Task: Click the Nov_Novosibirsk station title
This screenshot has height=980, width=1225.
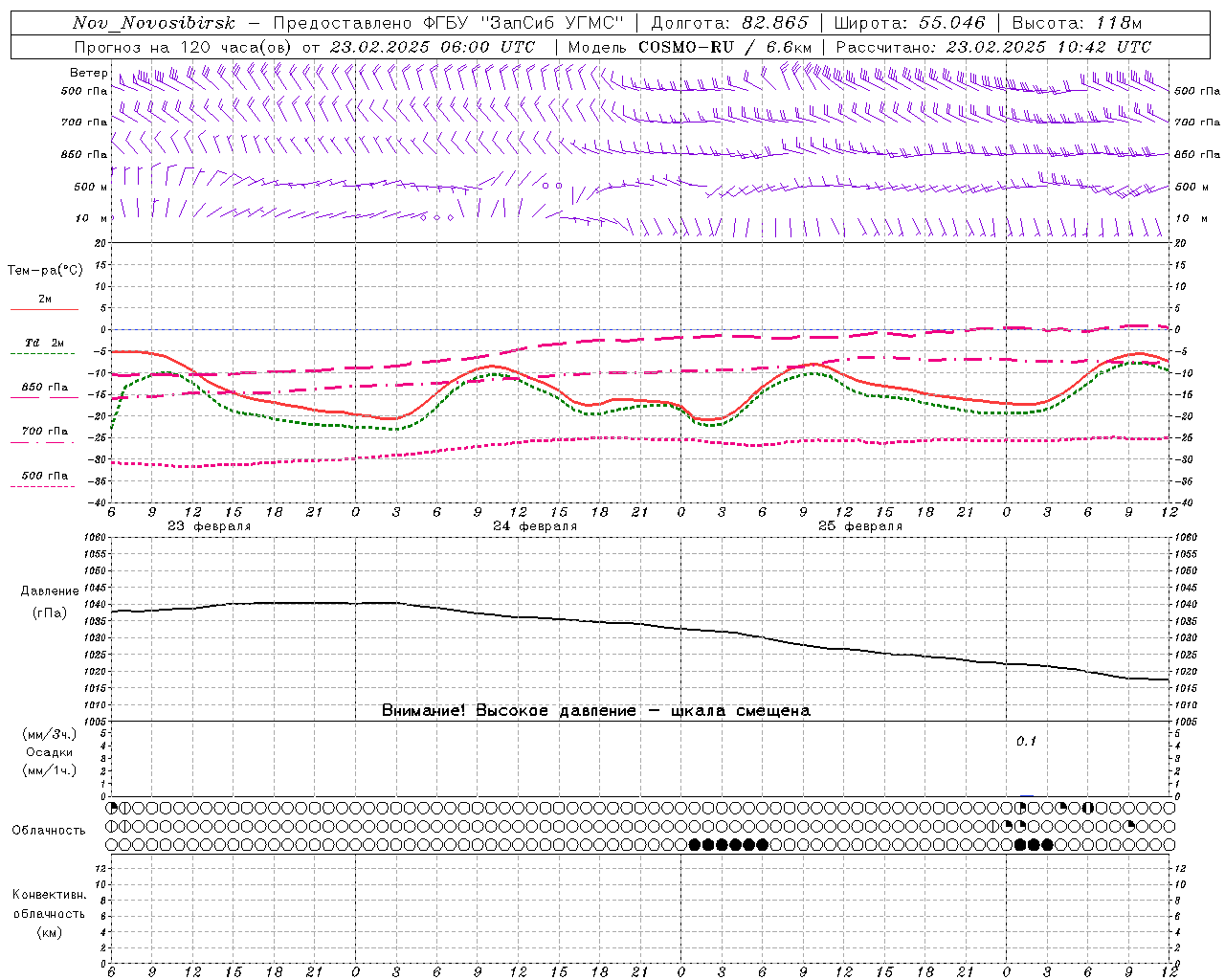Action: point(153,23)
